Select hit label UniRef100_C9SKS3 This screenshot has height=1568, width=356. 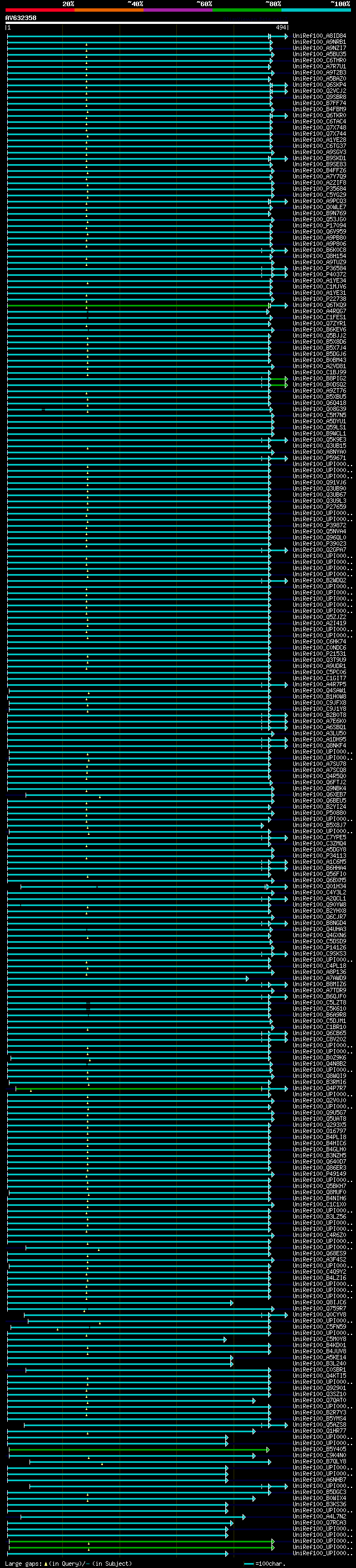319,953
